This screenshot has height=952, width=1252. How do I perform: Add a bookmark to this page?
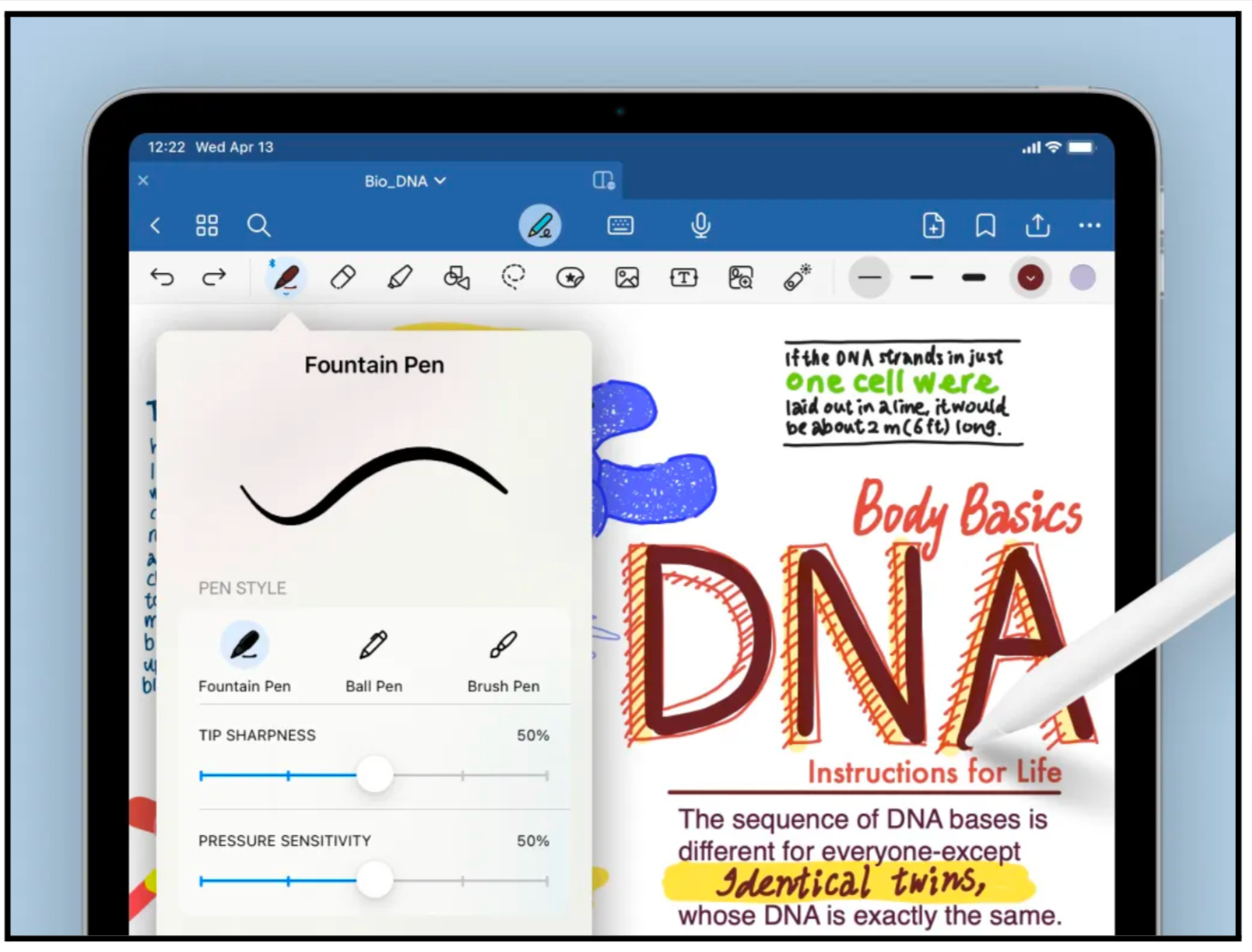click(x=985, y=225)
